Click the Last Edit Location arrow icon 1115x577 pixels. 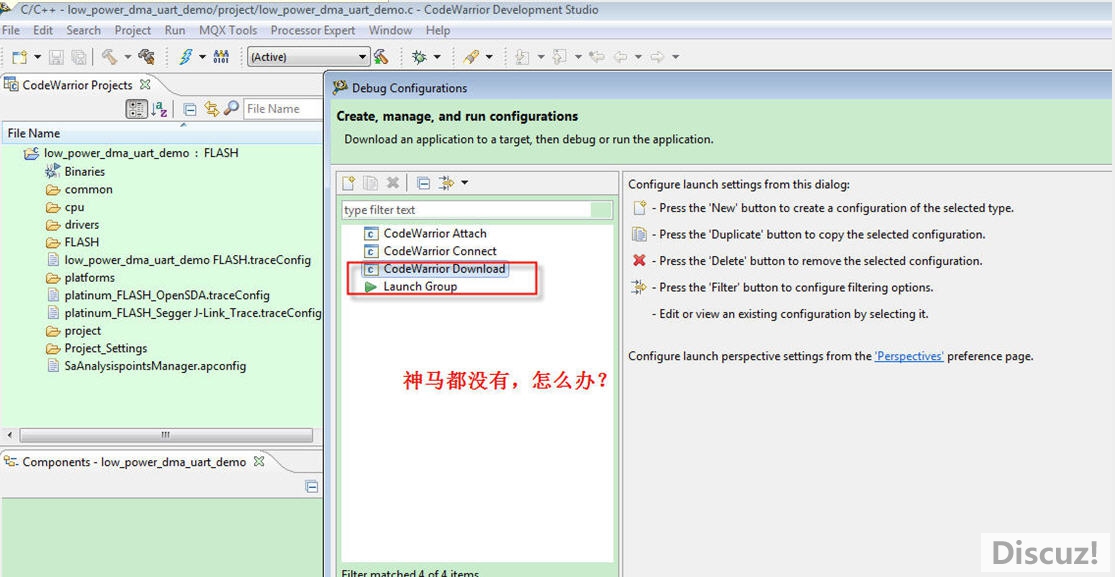coord(597,57)
